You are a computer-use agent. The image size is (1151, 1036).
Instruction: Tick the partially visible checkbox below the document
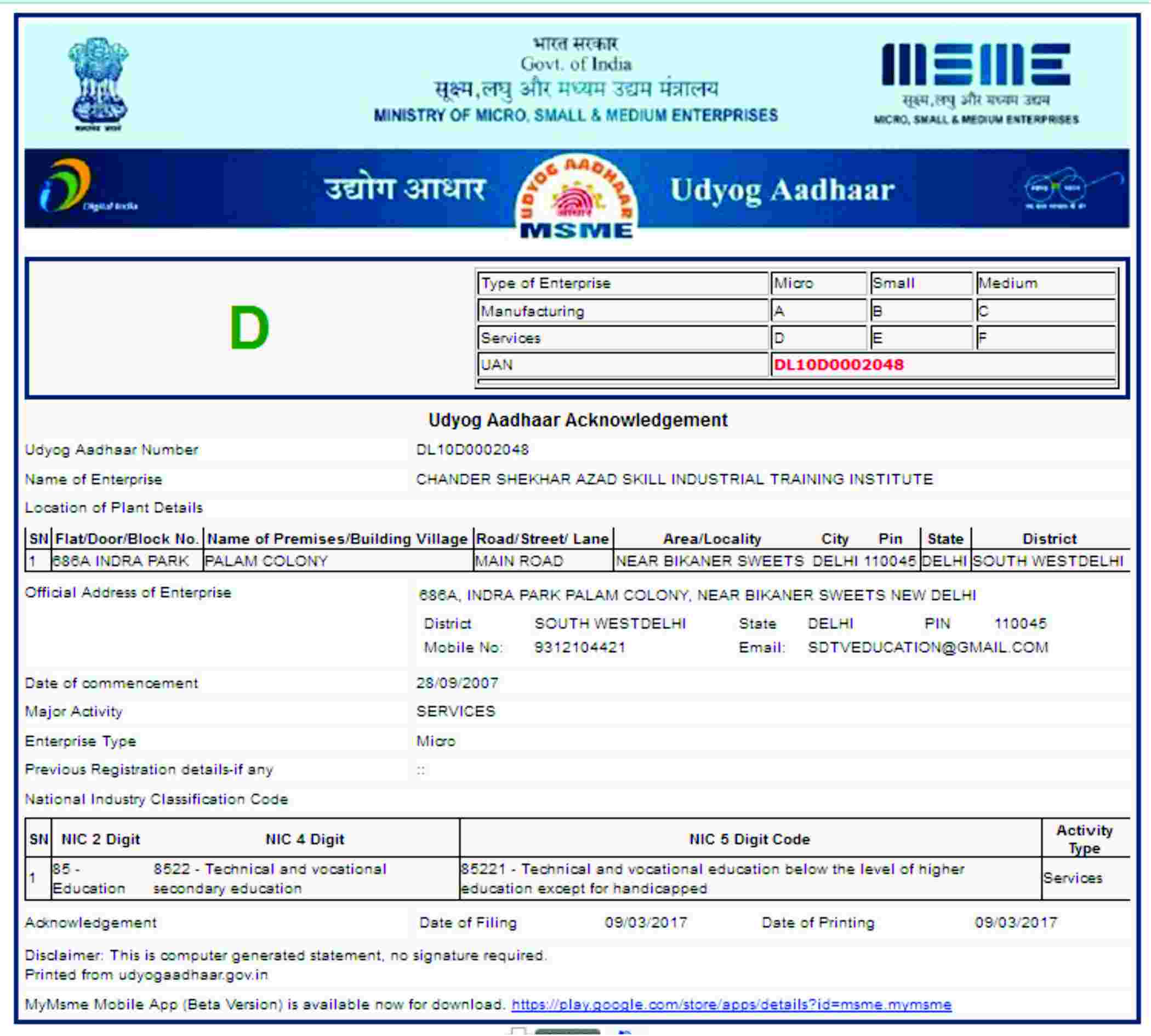coord(517,1032)
